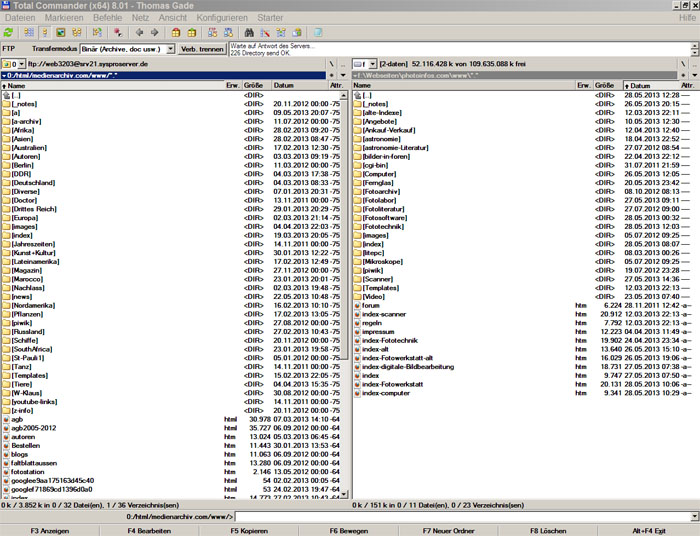Open the notepad toolbar icon
Image resolution: width=700 pixels, height=536 pixels.
tap(318, 33)
